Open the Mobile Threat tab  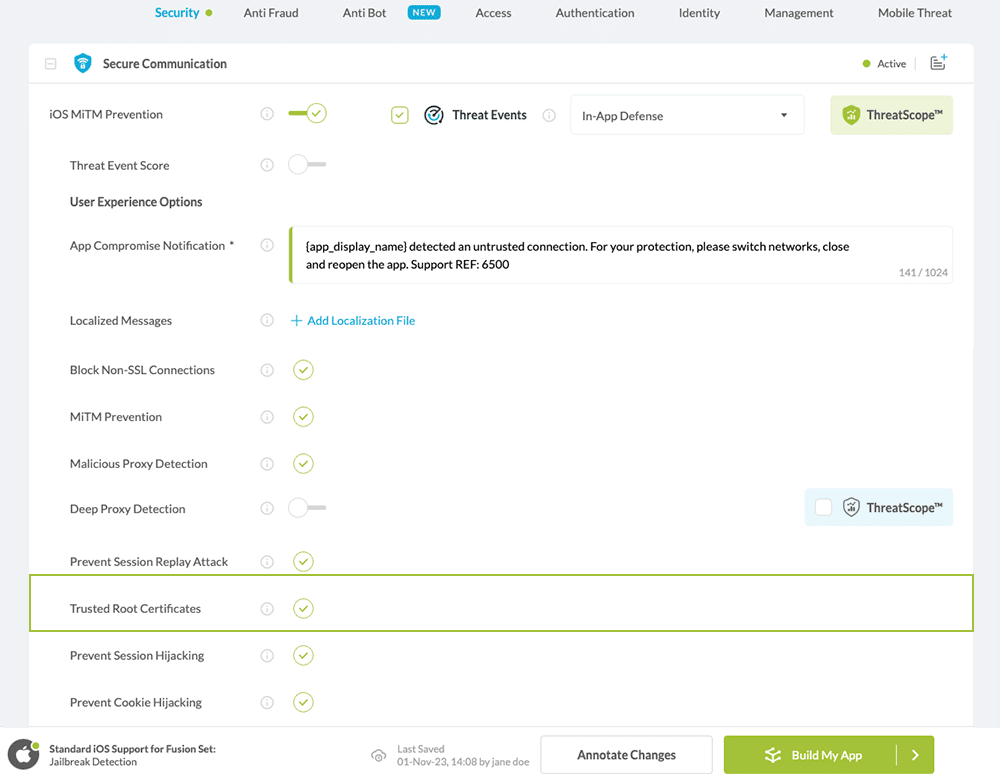click(x=914, y=13)
